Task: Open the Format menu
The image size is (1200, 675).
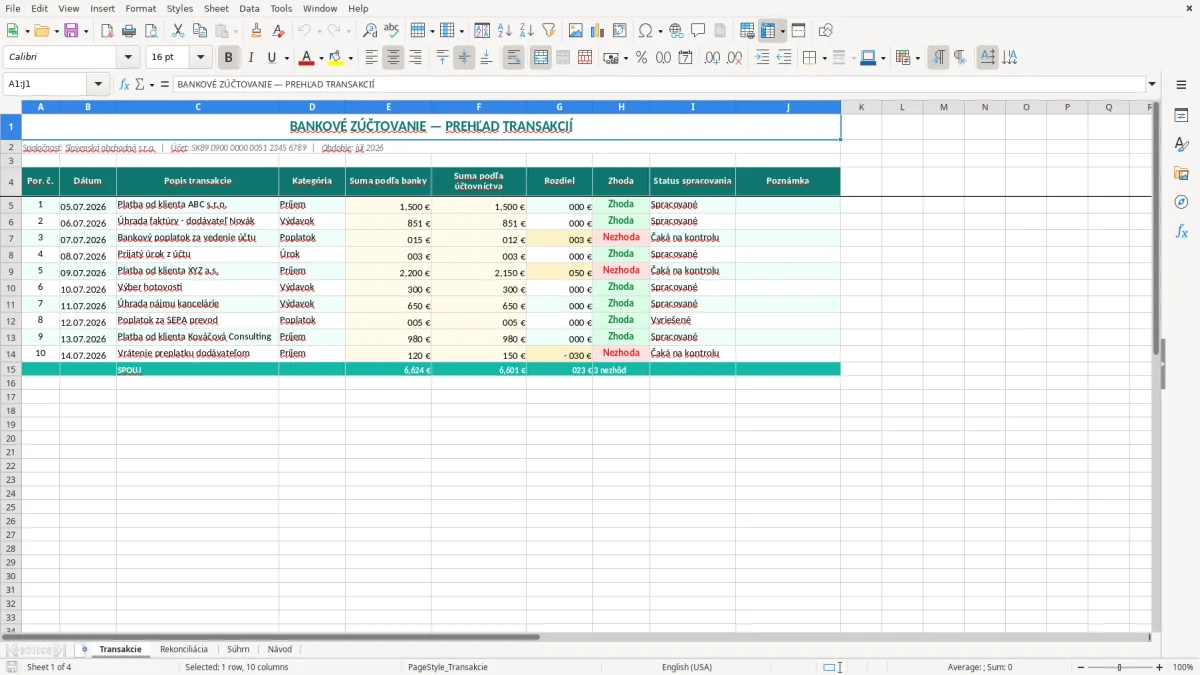Action: pyautogui.click(x=140, y=8)
